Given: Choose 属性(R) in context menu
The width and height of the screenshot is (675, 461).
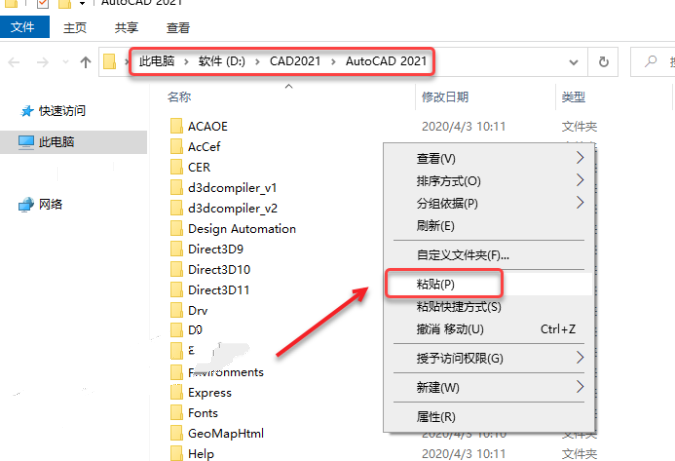Looking at the screenshot, I should pos(489,417).
